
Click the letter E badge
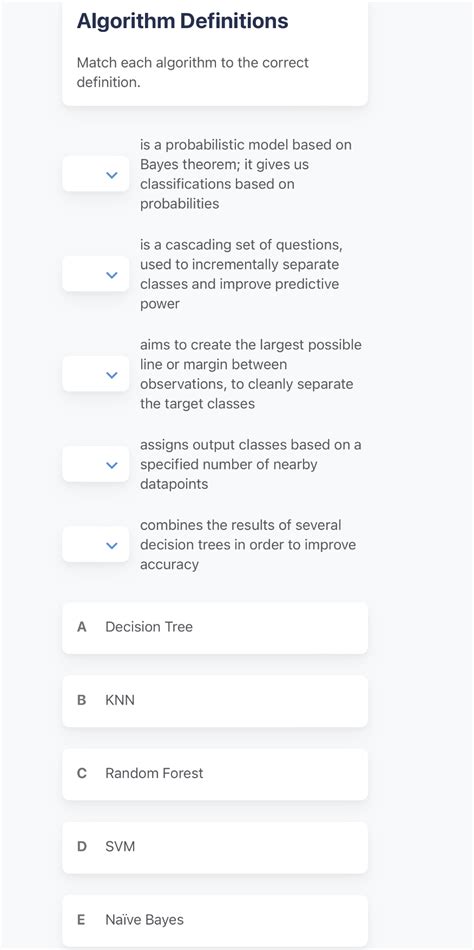pos(81,920)
